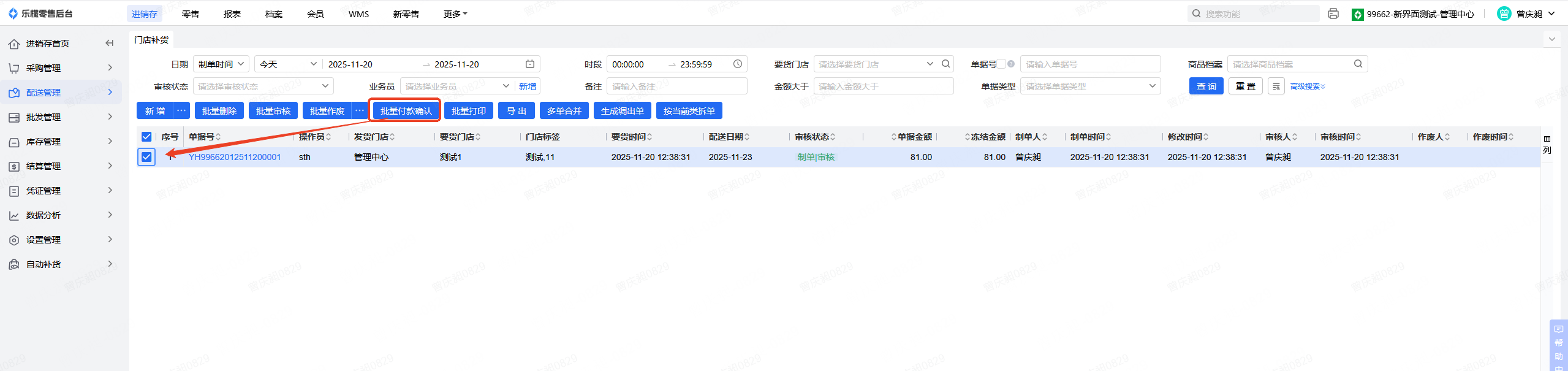Screen dimensions: 1568x371
Task: Click 生成调出单 button
Action: pyautogui.click(x=623, y=110)
